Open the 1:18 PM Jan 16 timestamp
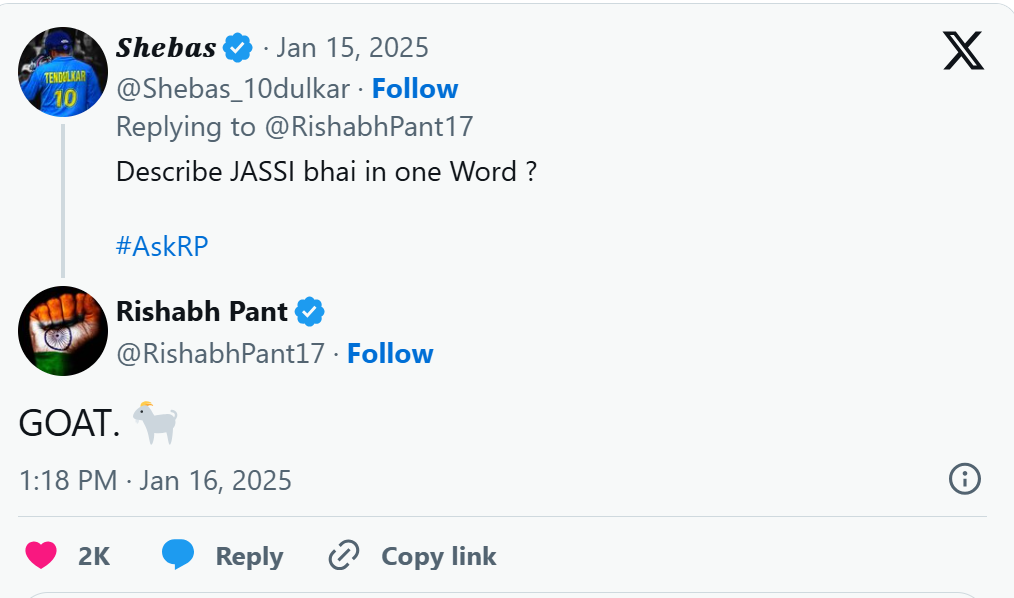The image size is (1014, 598). coord(155,481)
